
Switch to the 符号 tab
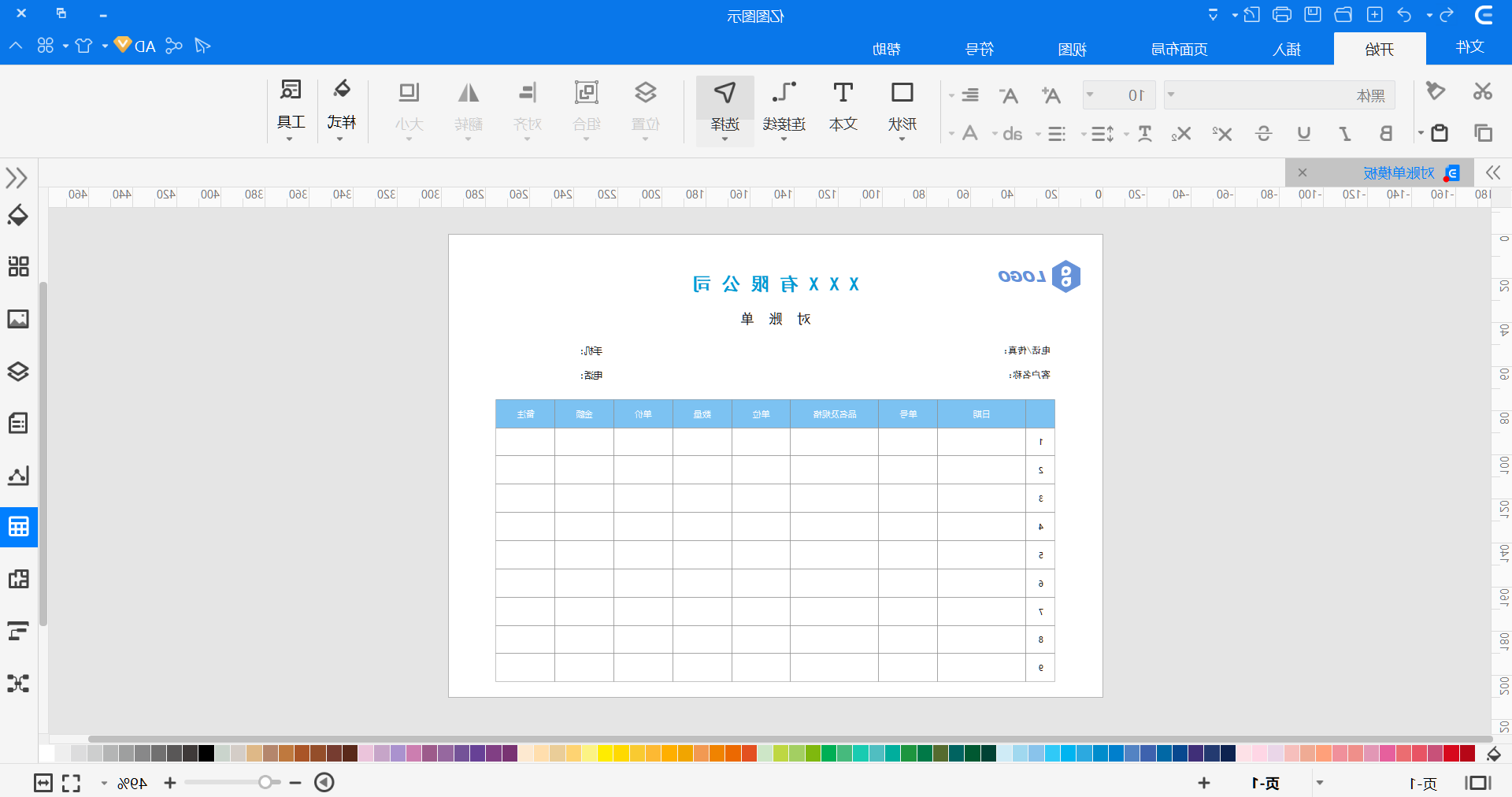979,49
